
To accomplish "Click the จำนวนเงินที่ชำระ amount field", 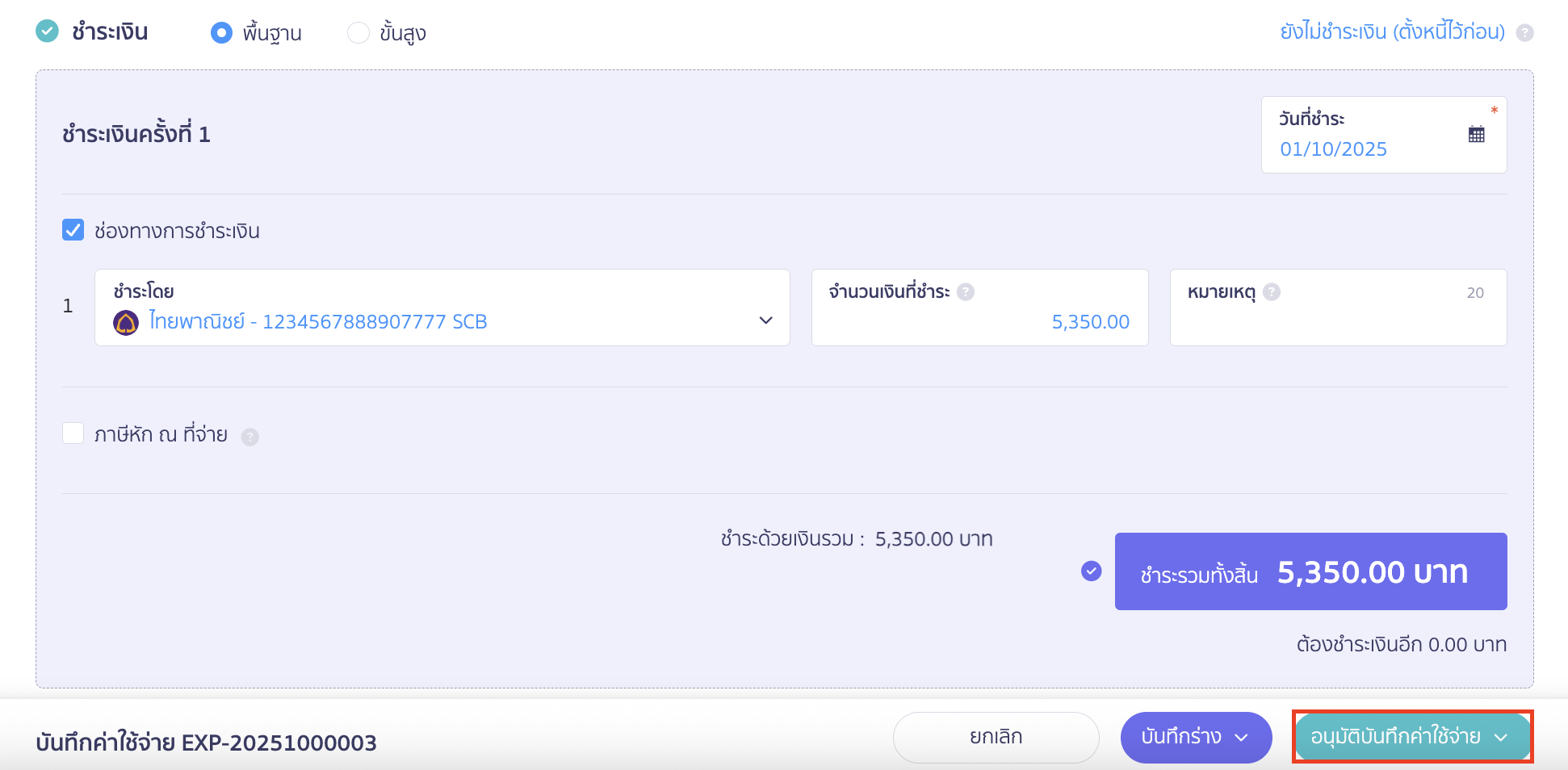I will tap(979, 321).
